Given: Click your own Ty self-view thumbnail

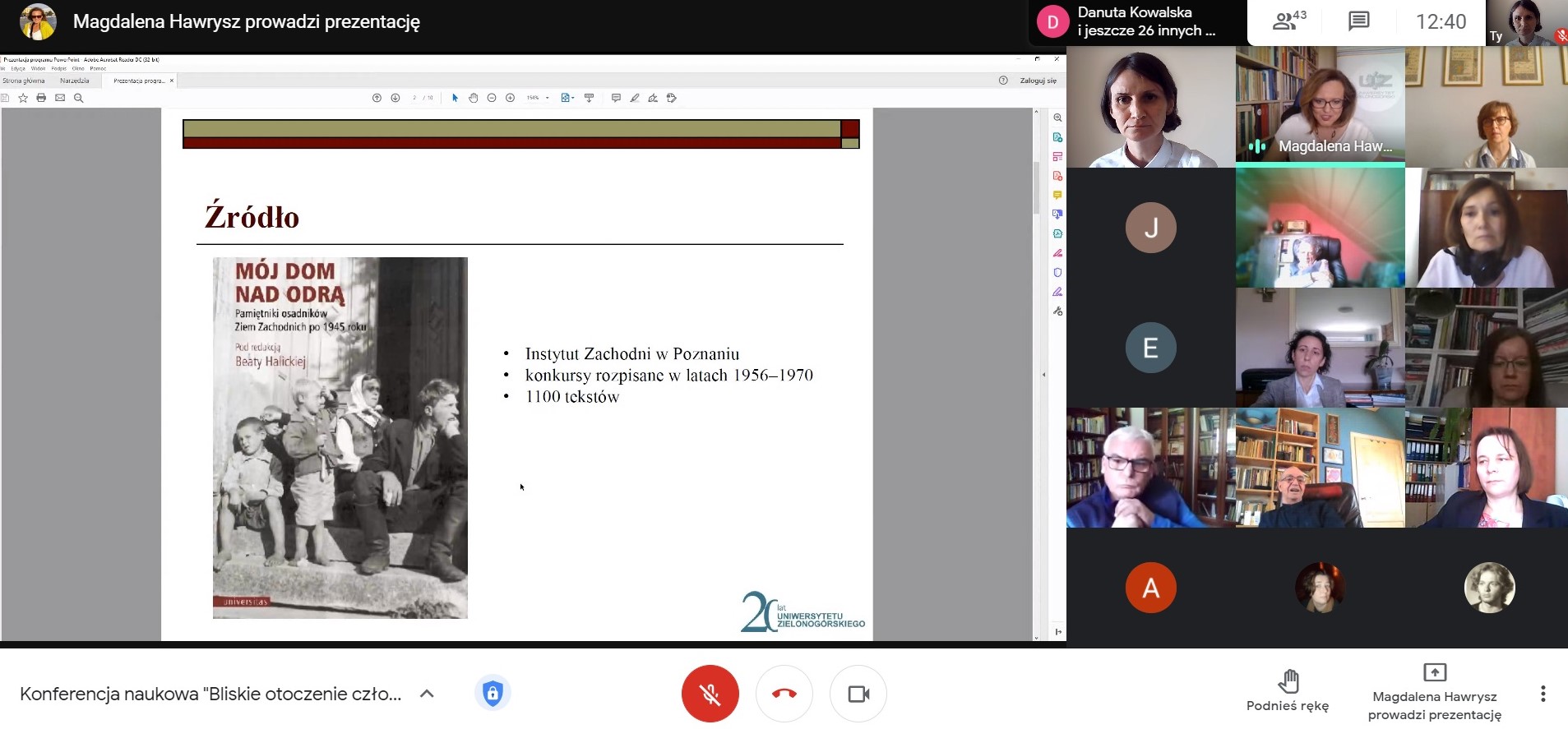Looking at the screenshot, I should click(x=1527, y=22).
